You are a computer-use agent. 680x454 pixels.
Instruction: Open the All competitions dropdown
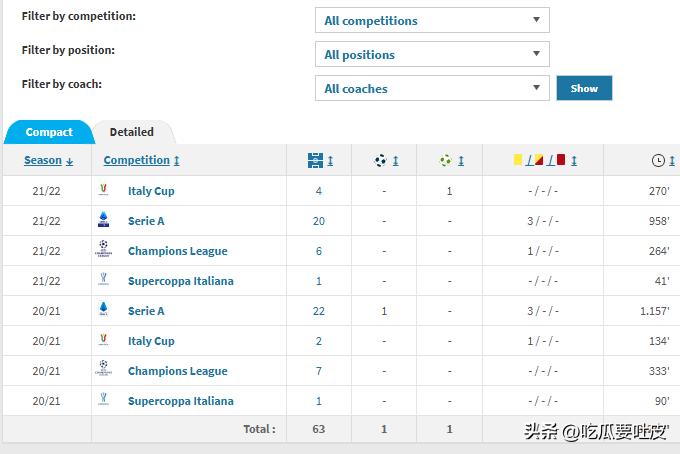[x=432, y=20]
